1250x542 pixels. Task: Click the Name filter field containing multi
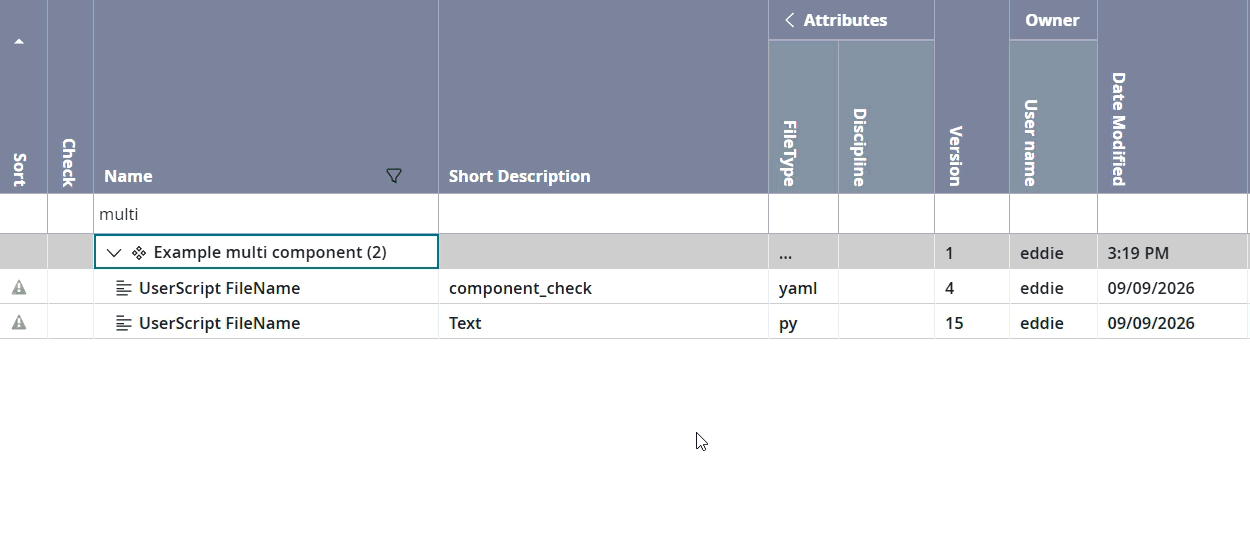[266, 214]
